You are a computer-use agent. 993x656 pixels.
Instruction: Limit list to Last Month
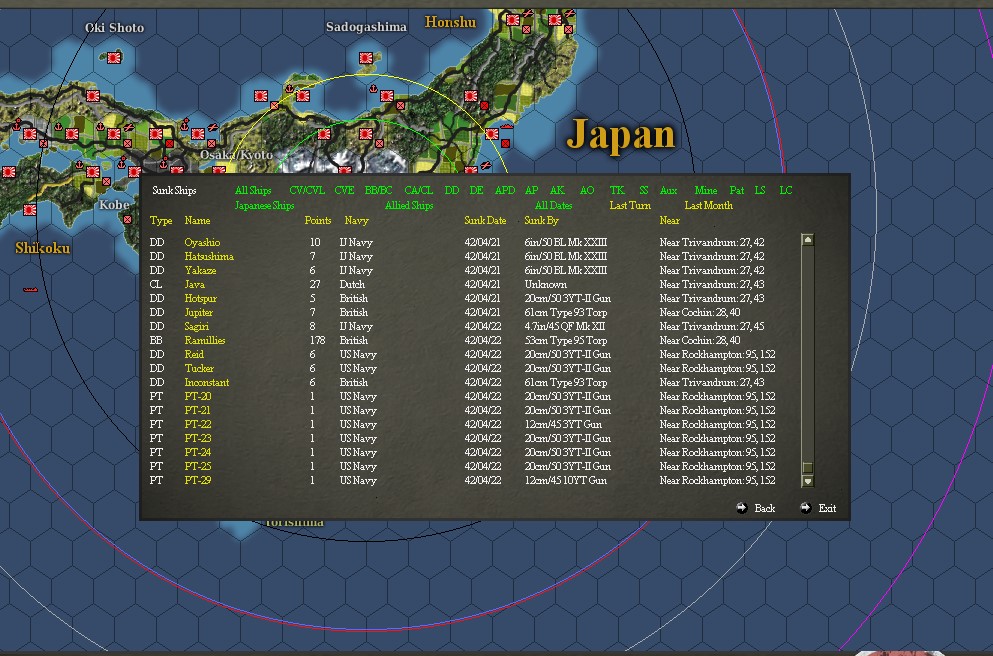[708, 205]
